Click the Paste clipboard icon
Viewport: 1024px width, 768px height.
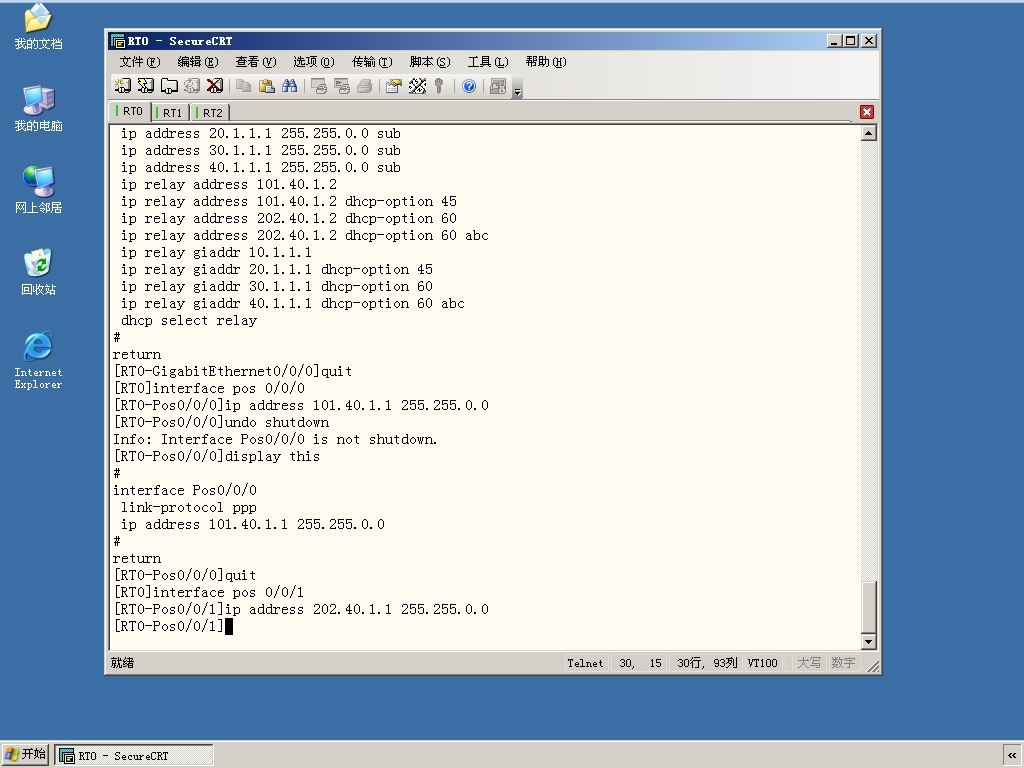266,86
